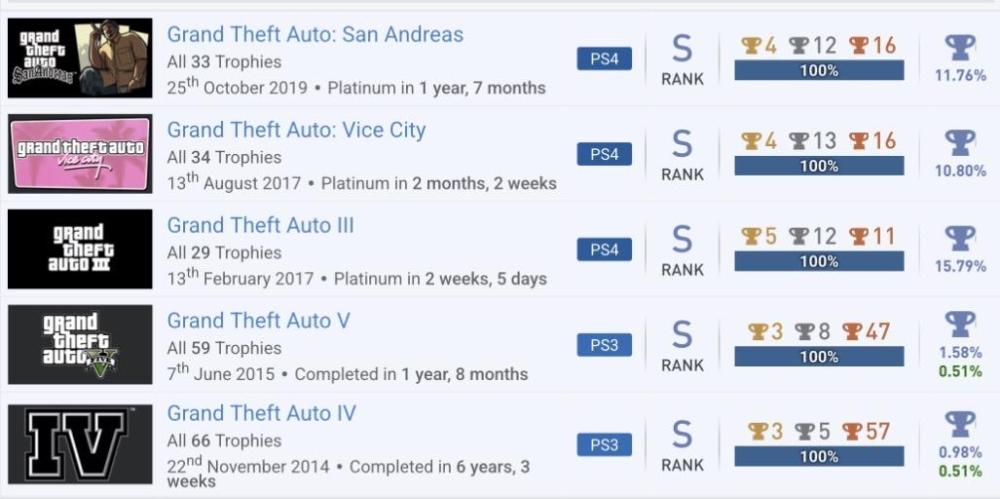
Task: Open the Grand Theft Auto III title link
Action: point(260,225)
